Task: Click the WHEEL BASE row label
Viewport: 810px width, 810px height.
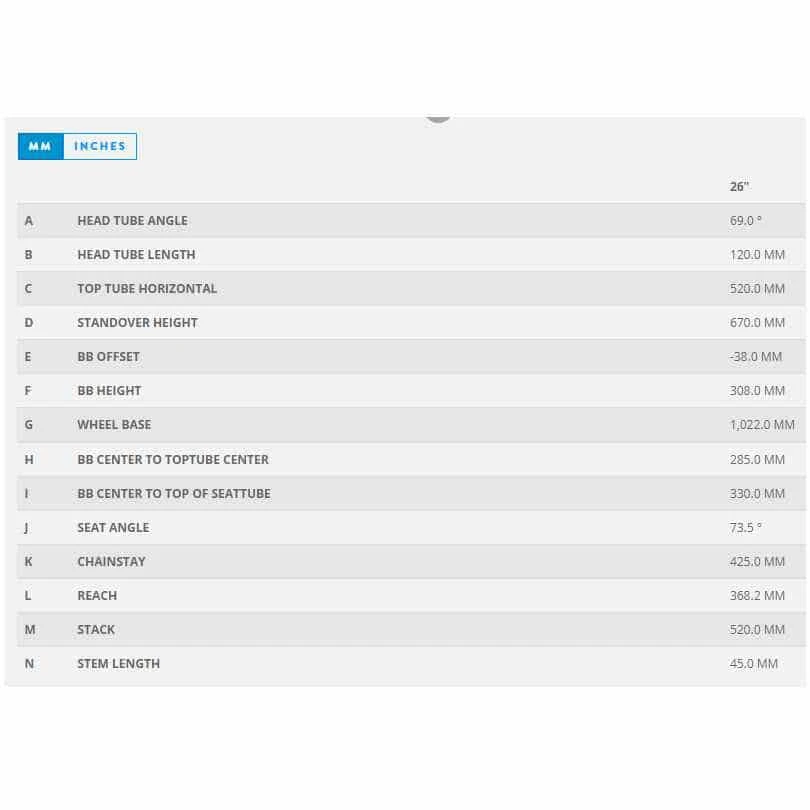Action: [114, 424]
